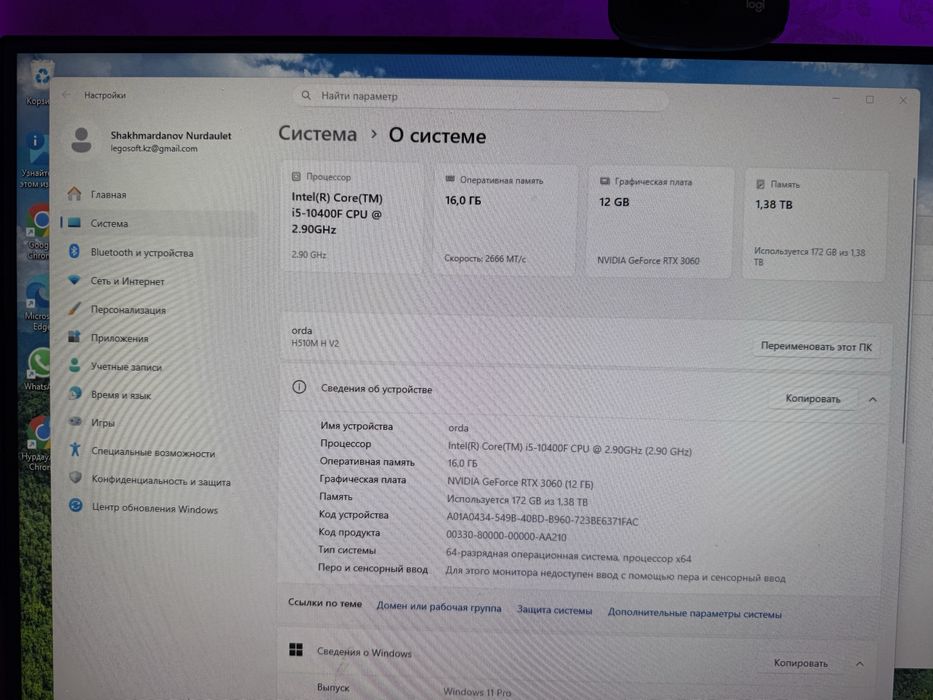Open Конфиденциальность и защита shield icon

(75, 477)
